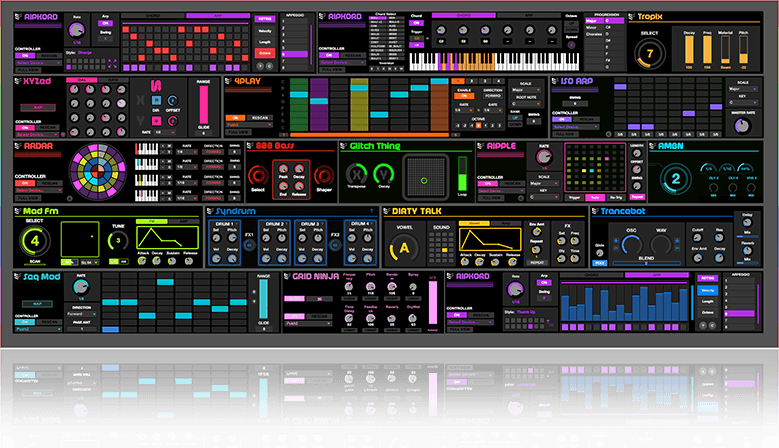Image resolution: width=779 pixels, height=448 pixels.
Task: Click the ISO ARP SWING value field
Action: coord(575,104)
